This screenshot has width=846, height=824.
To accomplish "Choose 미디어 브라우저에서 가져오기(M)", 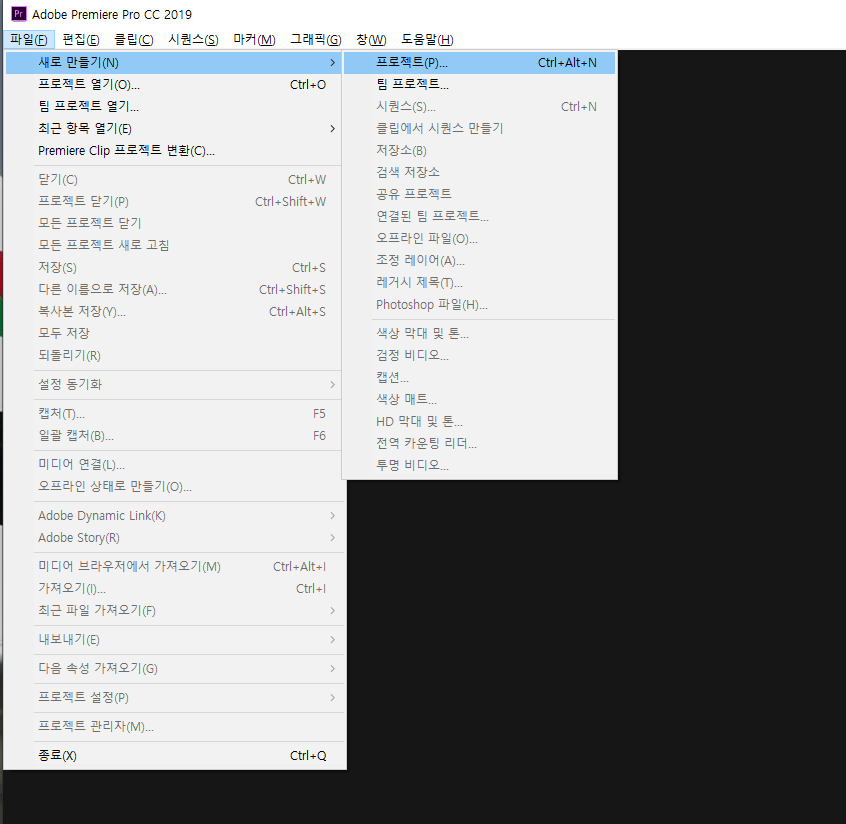I will [175, 567].
